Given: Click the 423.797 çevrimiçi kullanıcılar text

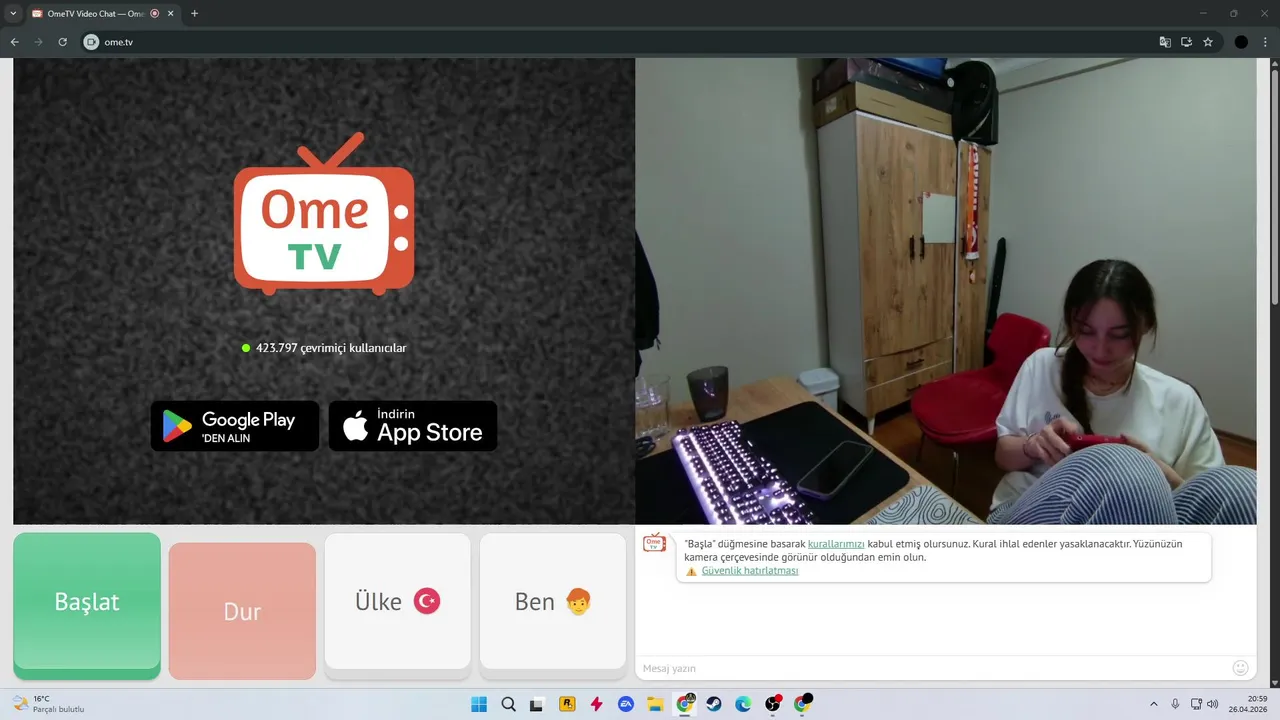Looking at the screenshot, I should click(x=331, y=348).
